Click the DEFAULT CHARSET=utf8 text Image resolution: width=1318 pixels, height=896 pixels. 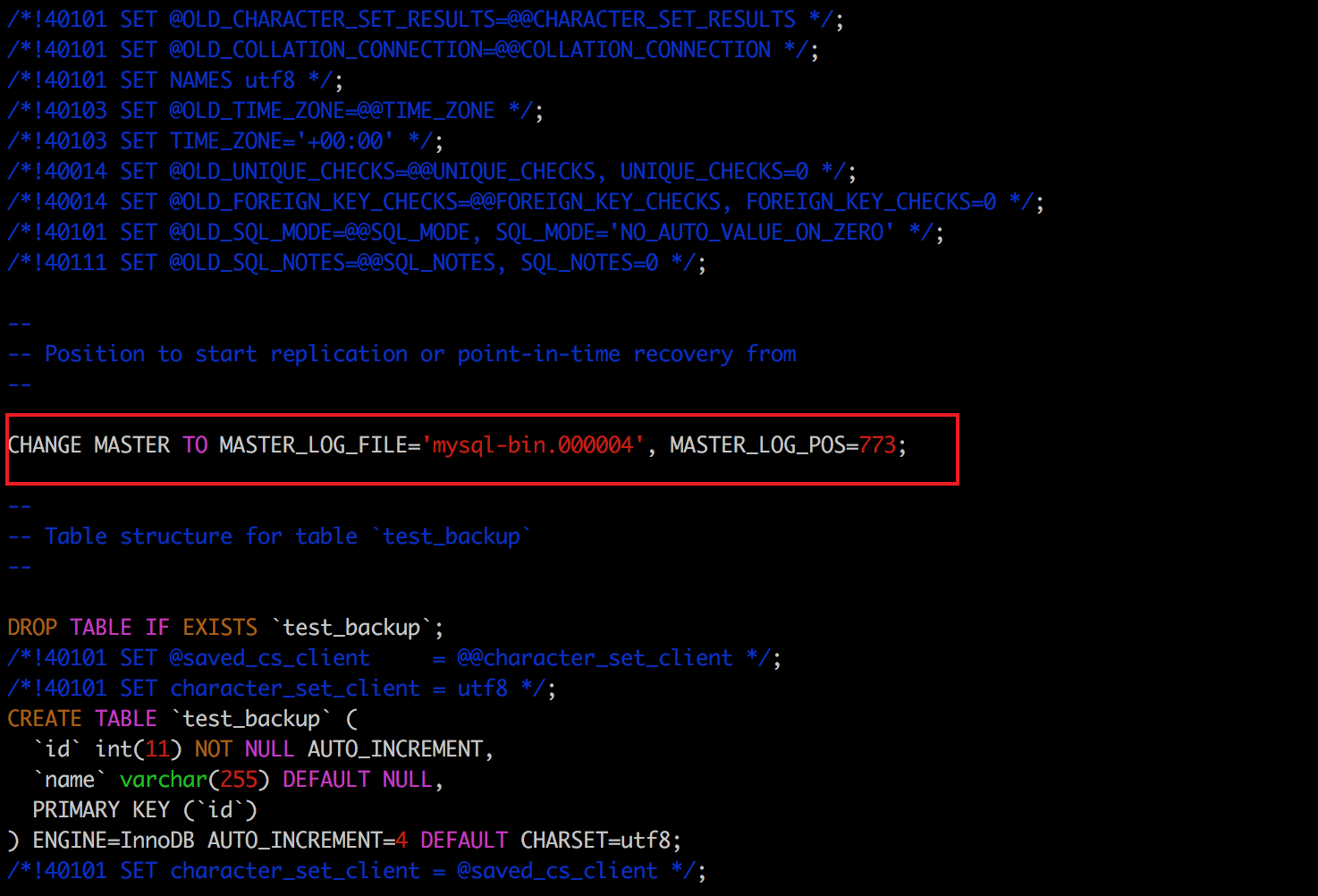tap(551, 841)
